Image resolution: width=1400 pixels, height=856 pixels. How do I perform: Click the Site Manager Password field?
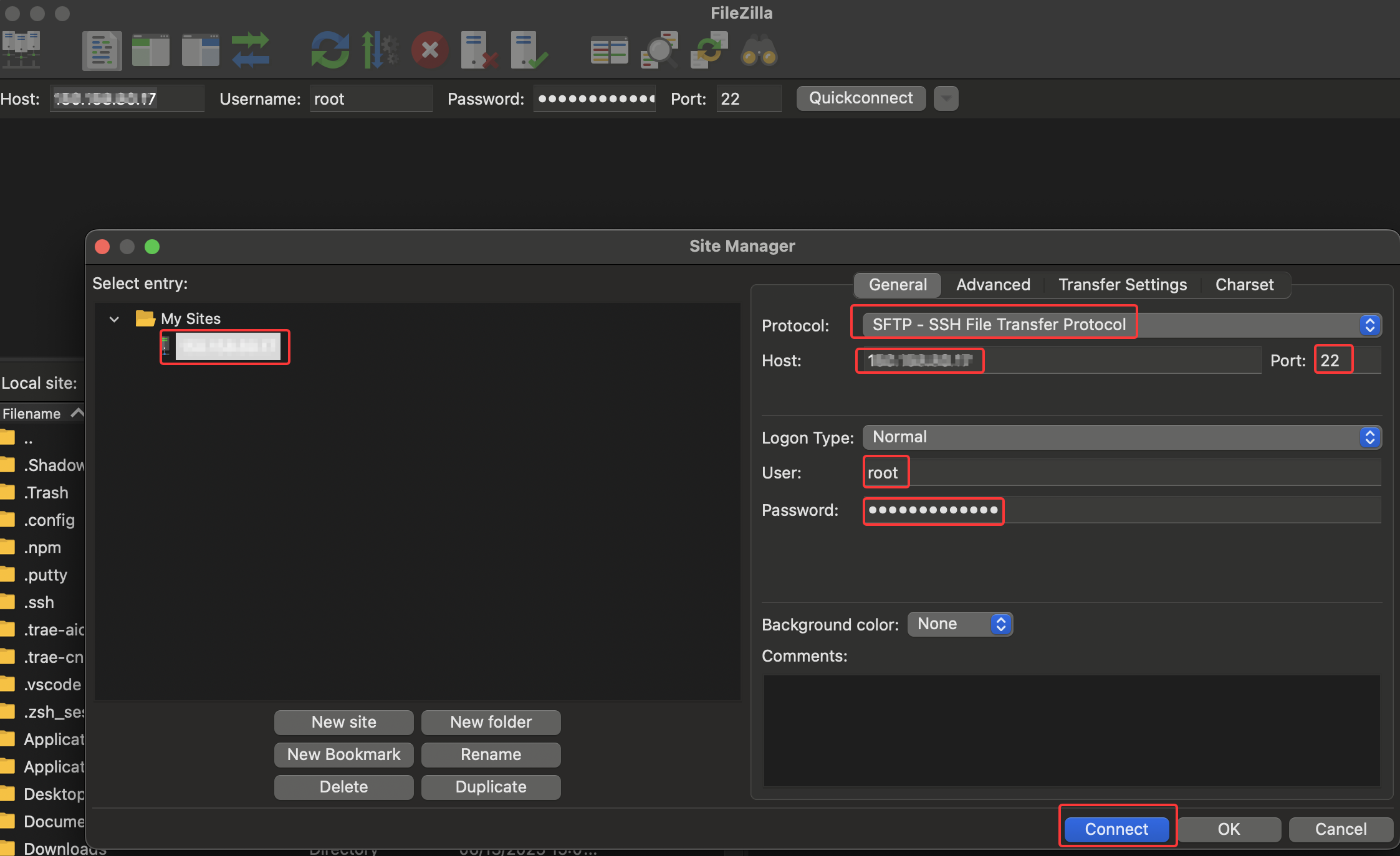1122,510
